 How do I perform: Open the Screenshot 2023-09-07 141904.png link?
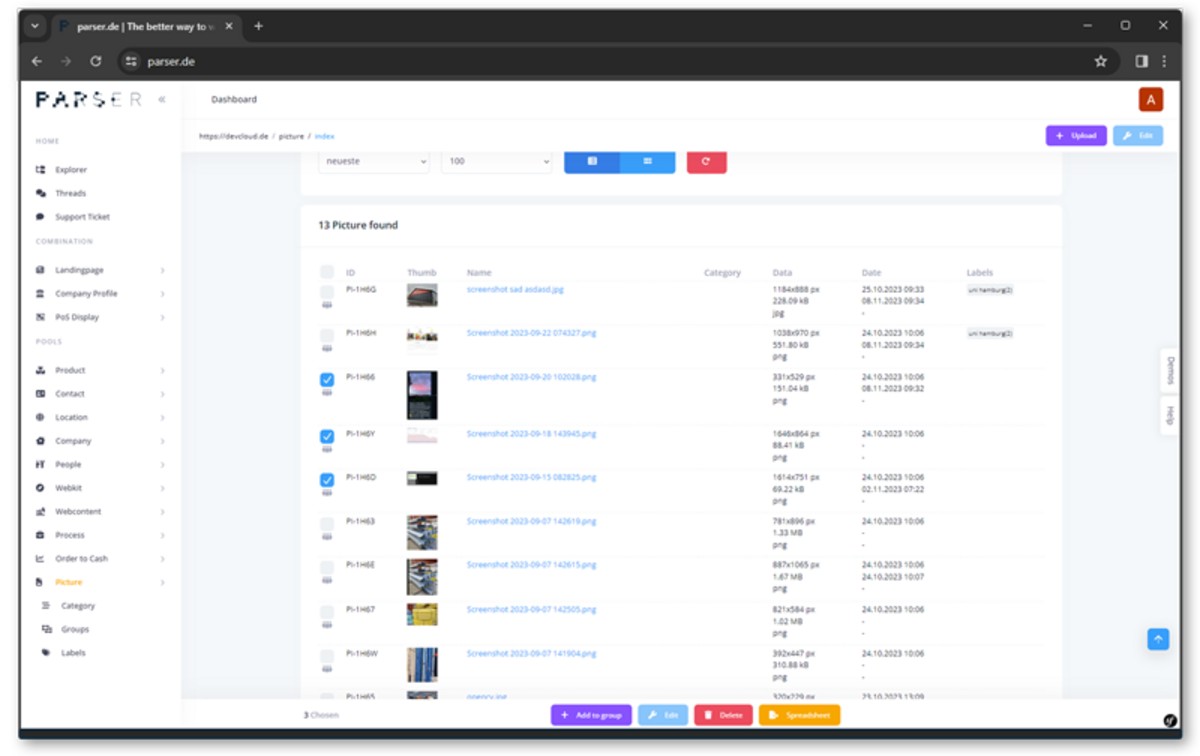[x=531, y=653]
